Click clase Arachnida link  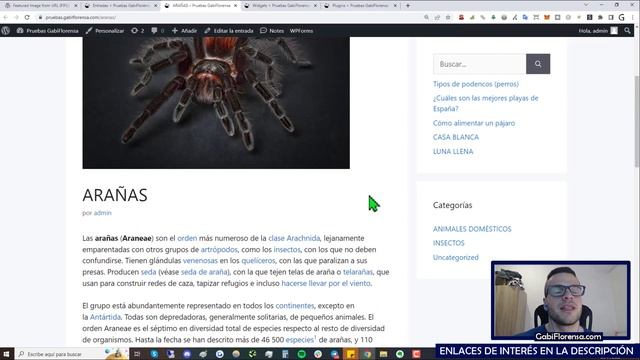click(294, 238)
